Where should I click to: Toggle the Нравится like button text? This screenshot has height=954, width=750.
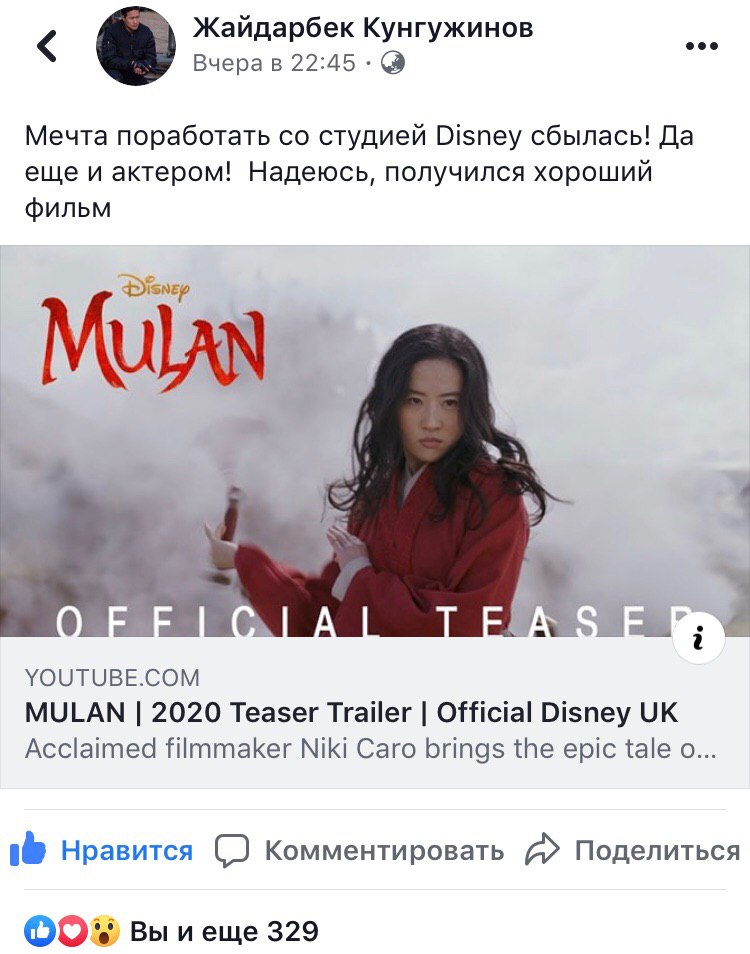coord(127,851)
